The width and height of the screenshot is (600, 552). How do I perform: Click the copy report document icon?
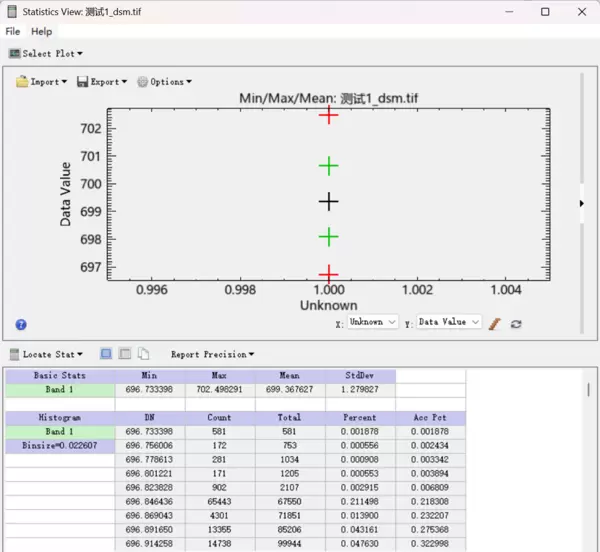point(144,354)
